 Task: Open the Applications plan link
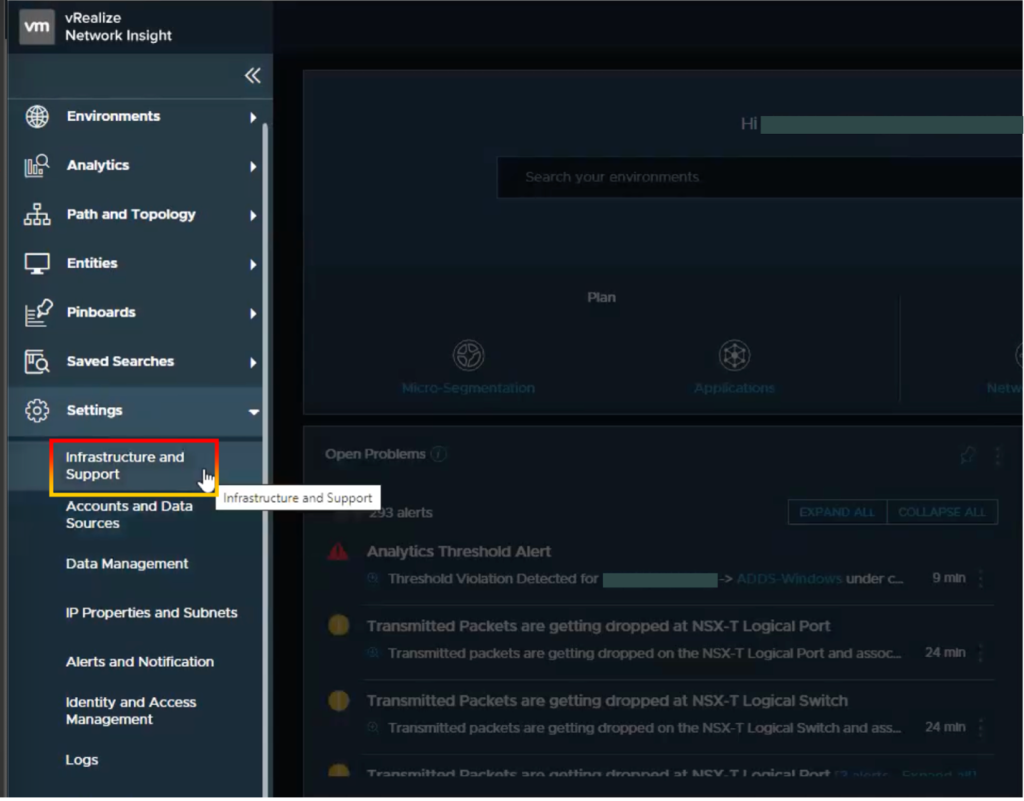[734, 389]
